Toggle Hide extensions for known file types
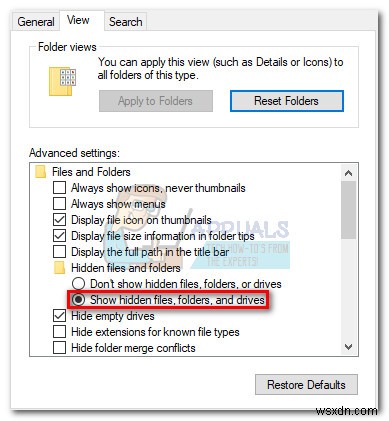Viewport: 389px width, 421px height. coord(59,332)
